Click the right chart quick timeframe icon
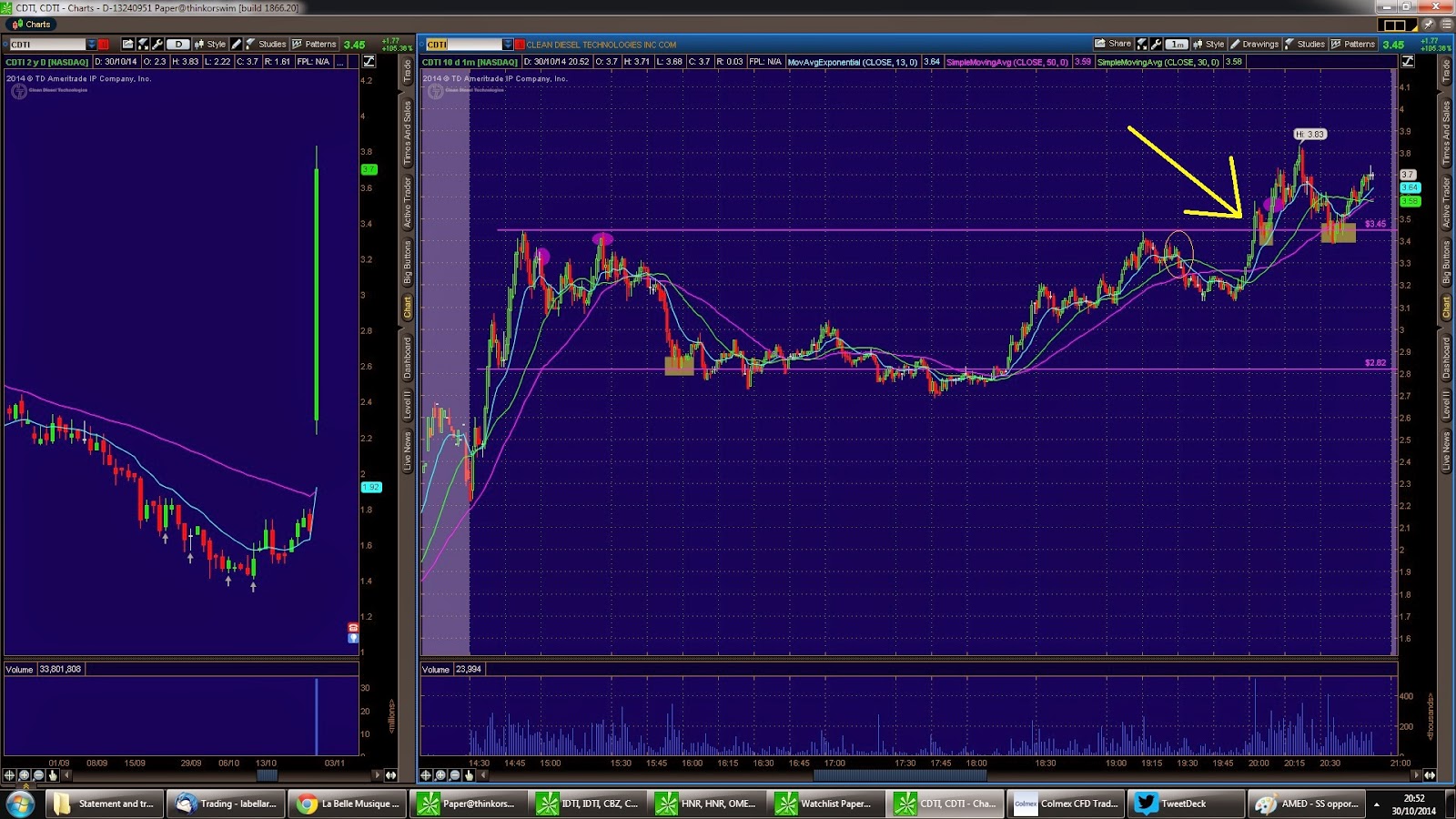Image resolution: width=1456 pixels, height=819 pixels. pos(1141,44)
